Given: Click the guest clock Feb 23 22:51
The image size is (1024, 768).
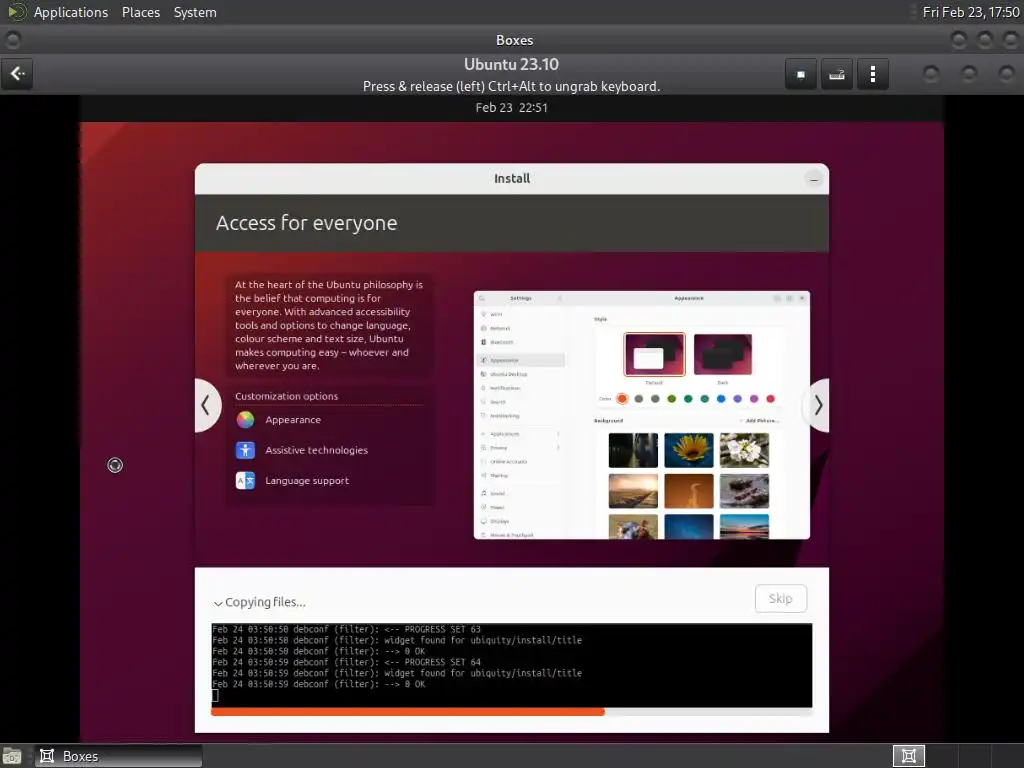Looking at the screenshot, I should coord(511,108).
